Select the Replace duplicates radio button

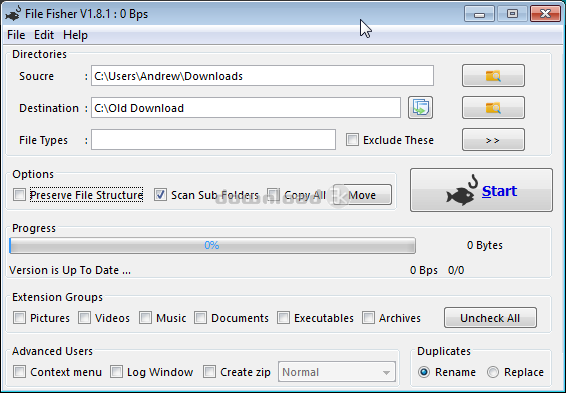(493, 372)
